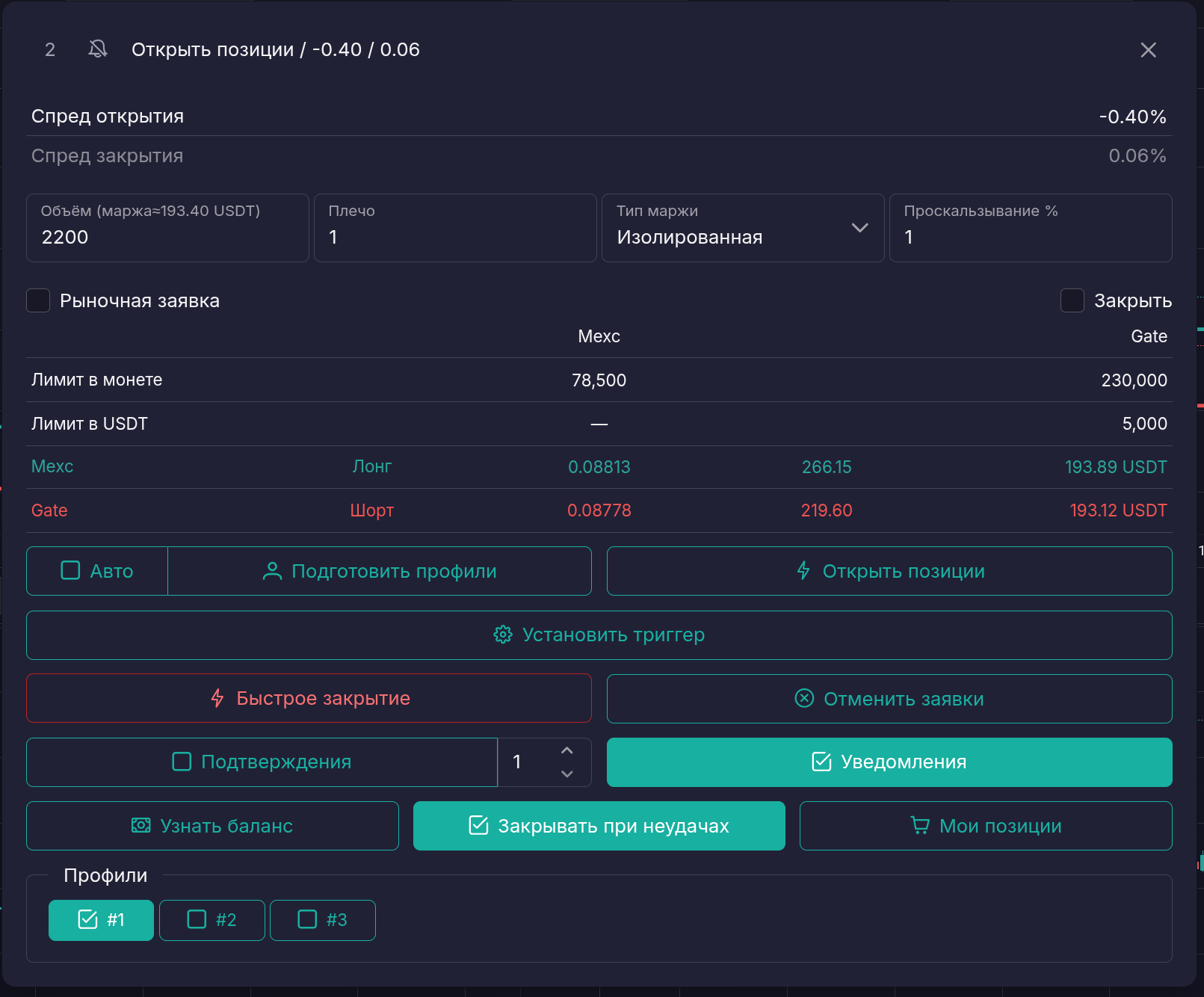Click the Gate USDT limit 5,000
This screenshot has width=1204, height=997.
1144,424
